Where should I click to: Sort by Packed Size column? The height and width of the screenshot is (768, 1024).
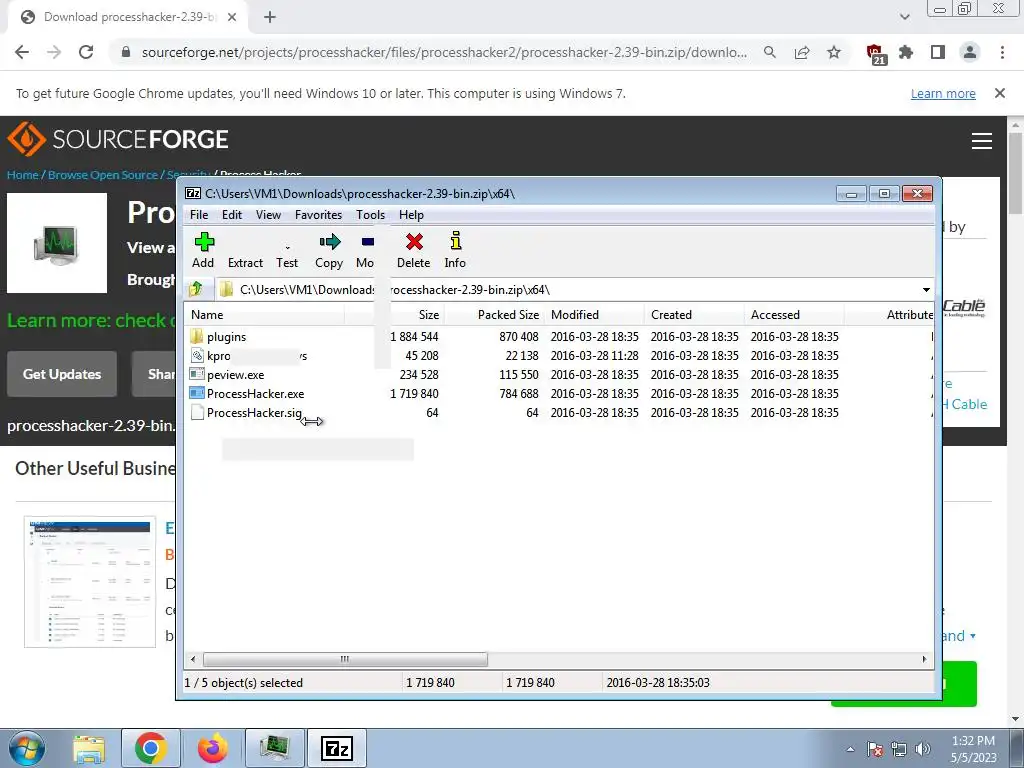pyautogui.click(x=494, y=315)
